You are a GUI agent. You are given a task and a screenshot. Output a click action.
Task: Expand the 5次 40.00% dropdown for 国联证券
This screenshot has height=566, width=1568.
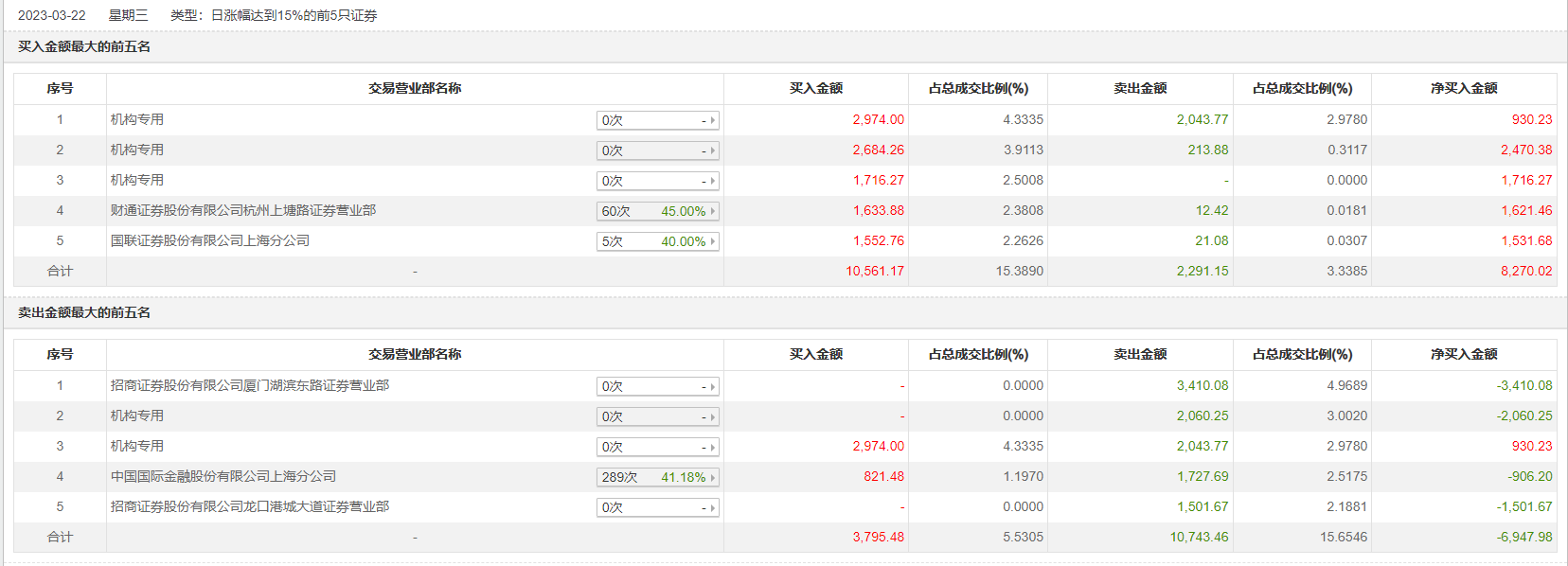(657, 241)
